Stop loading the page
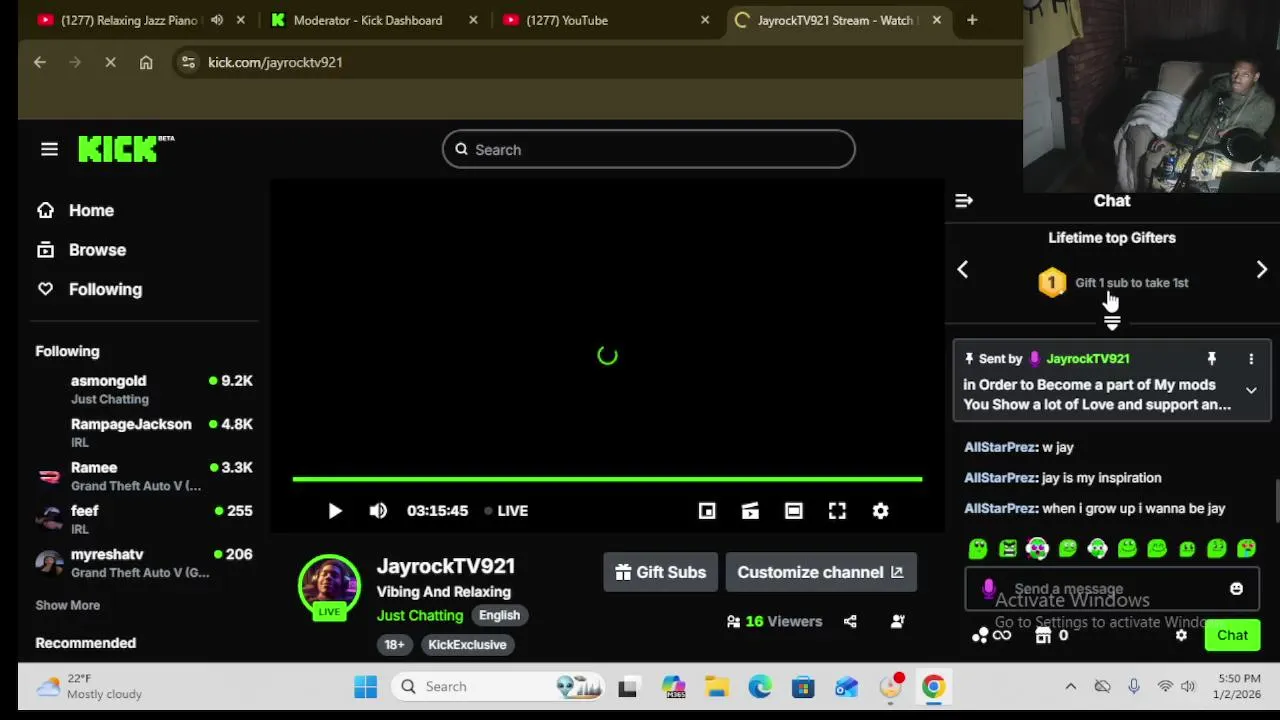Screen dimensions: 1280x720 (x=110, y=62)
